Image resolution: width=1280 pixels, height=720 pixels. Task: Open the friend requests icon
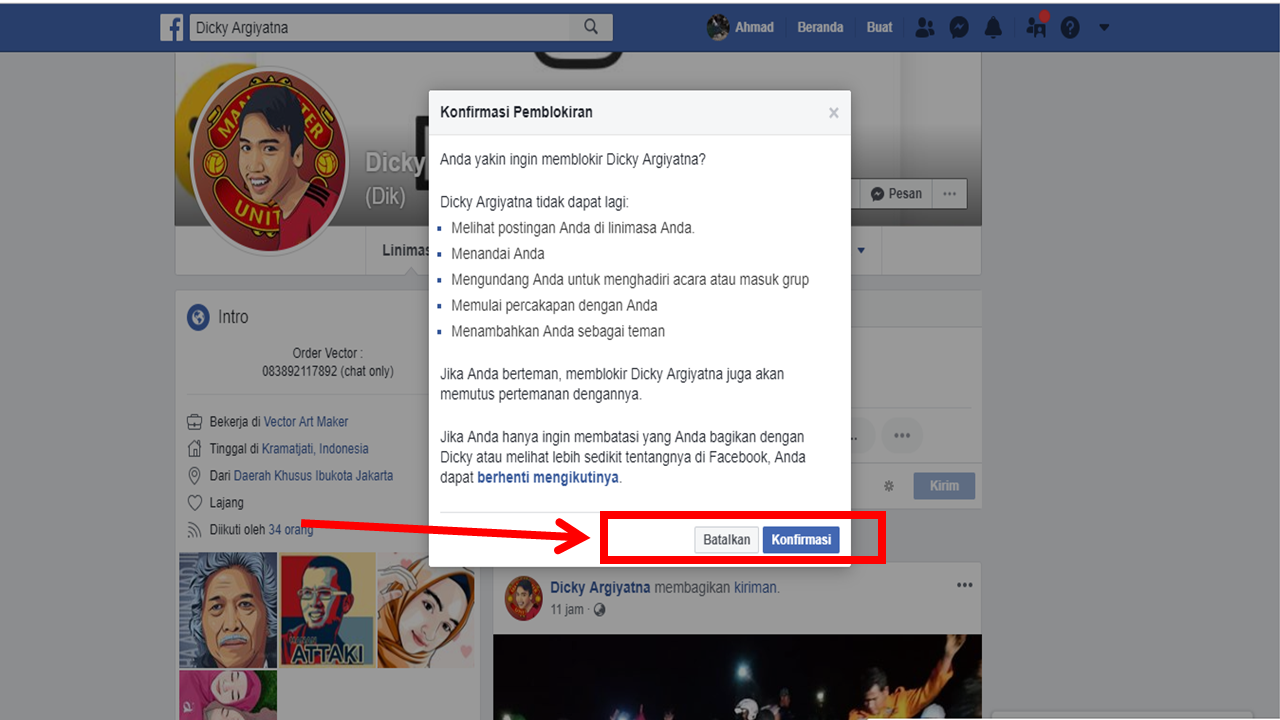point(924,27)
